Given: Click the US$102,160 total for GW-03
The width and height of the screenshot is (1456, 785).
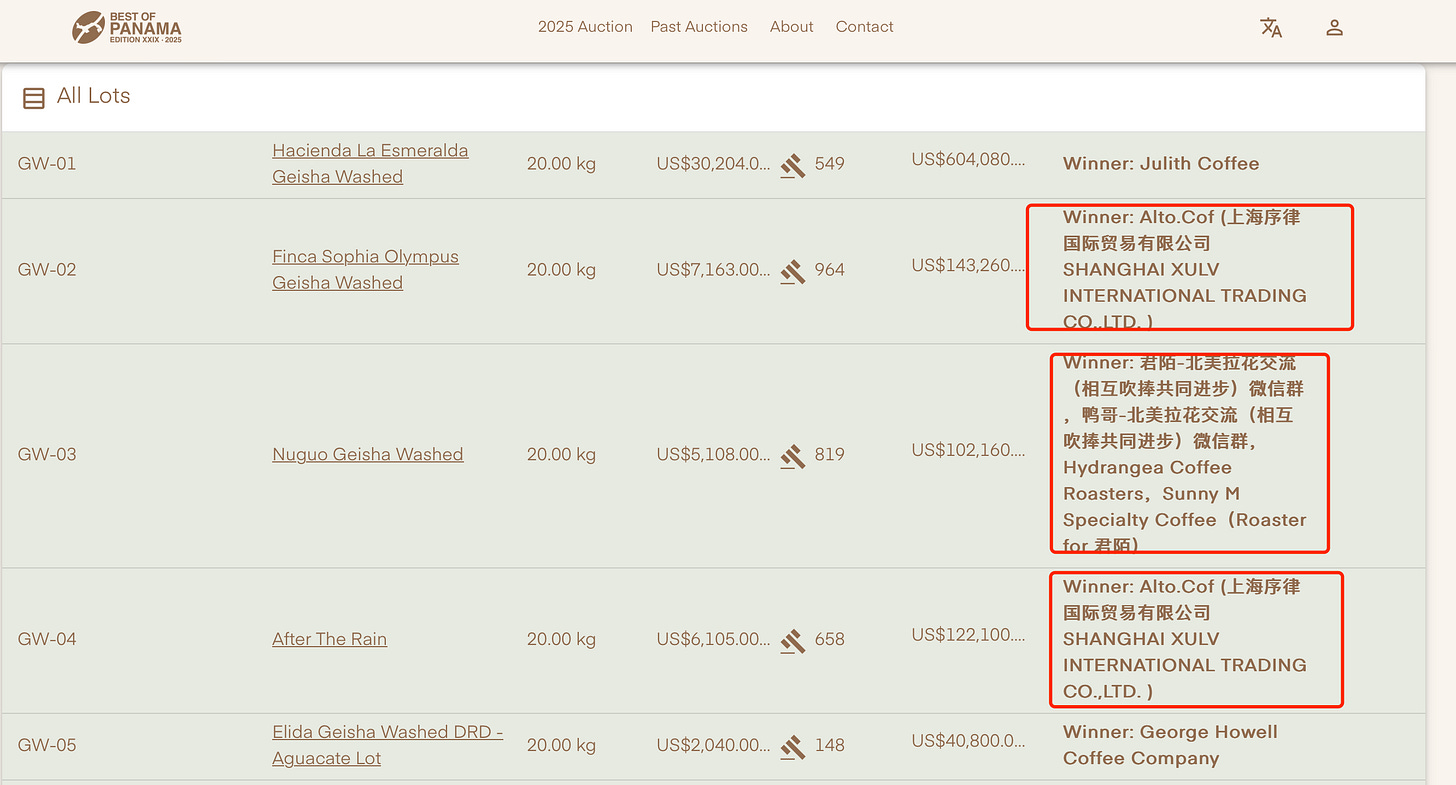Looking at the screenshot, I should coord(969,450).
